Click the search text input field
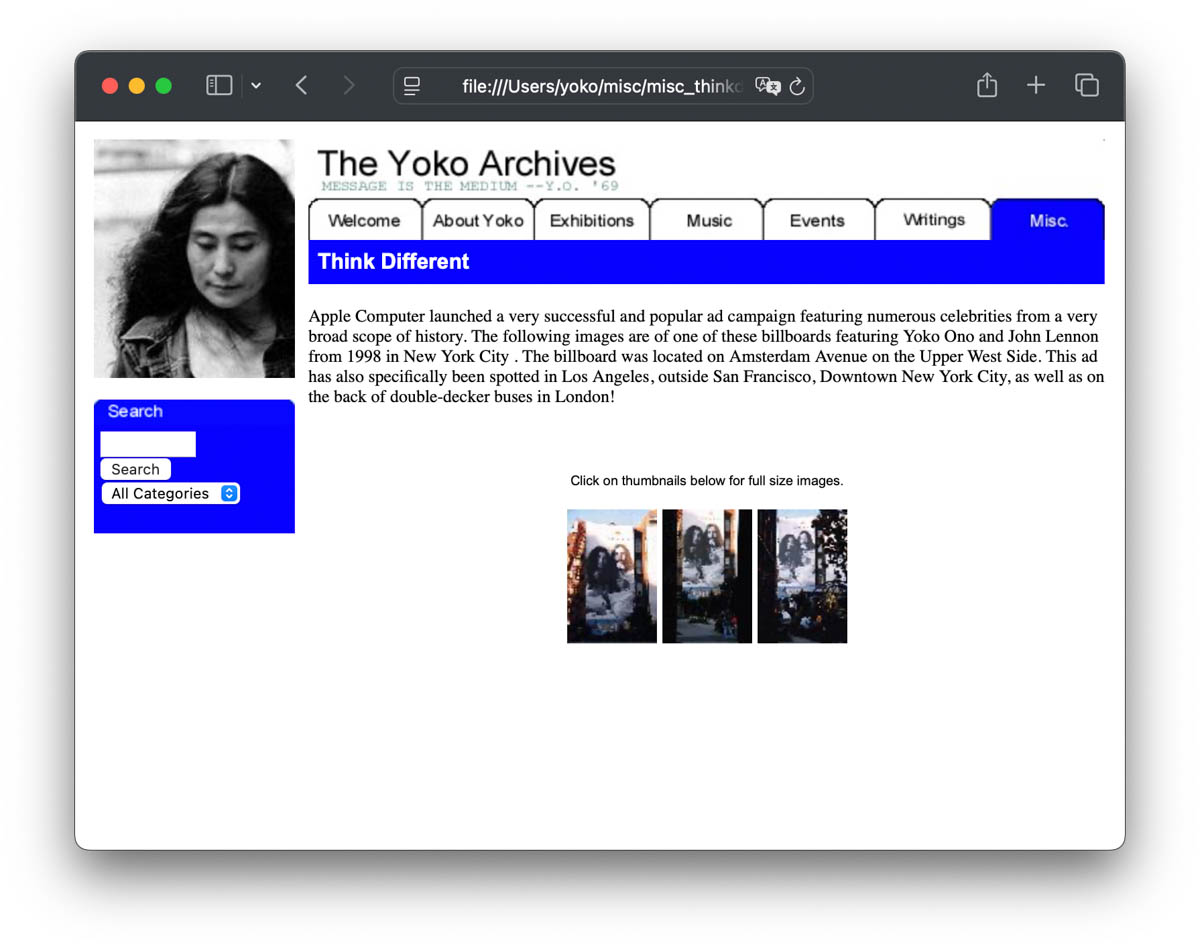 point(147,443)
